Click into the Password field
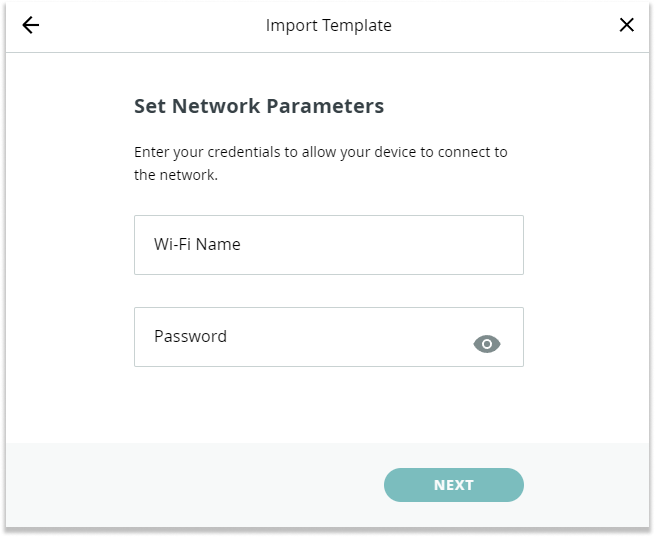Screen dimensions: 655x537 329,337
